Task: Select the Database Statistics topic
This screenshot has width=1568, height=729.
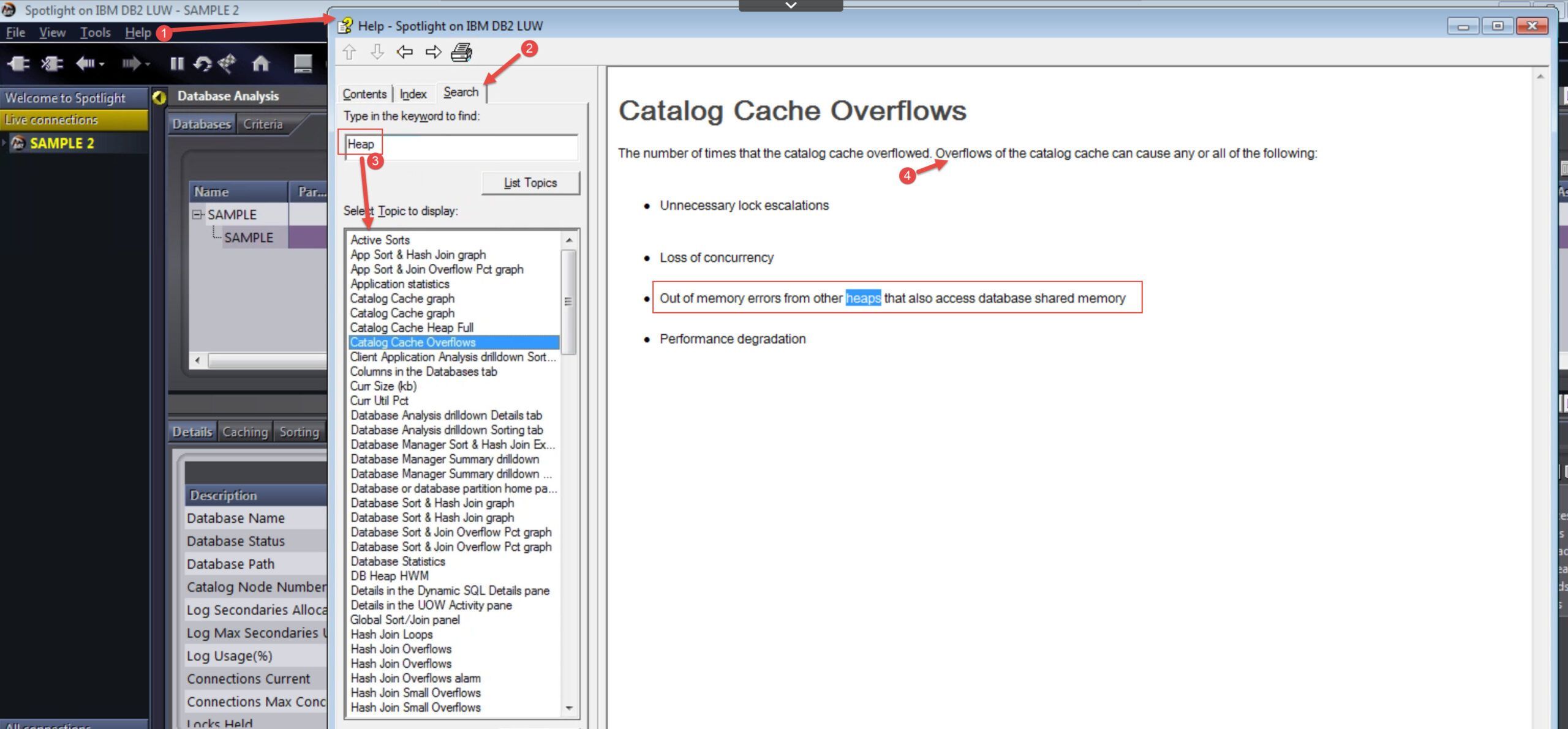Action: [398, 561]
